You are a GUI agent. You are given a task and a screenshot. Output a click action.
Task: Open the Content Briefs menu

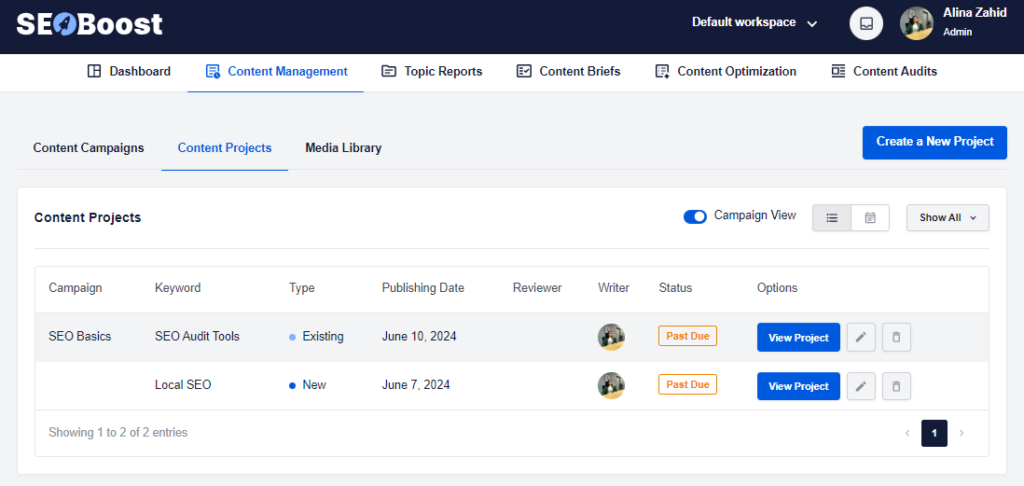[568, 72]
